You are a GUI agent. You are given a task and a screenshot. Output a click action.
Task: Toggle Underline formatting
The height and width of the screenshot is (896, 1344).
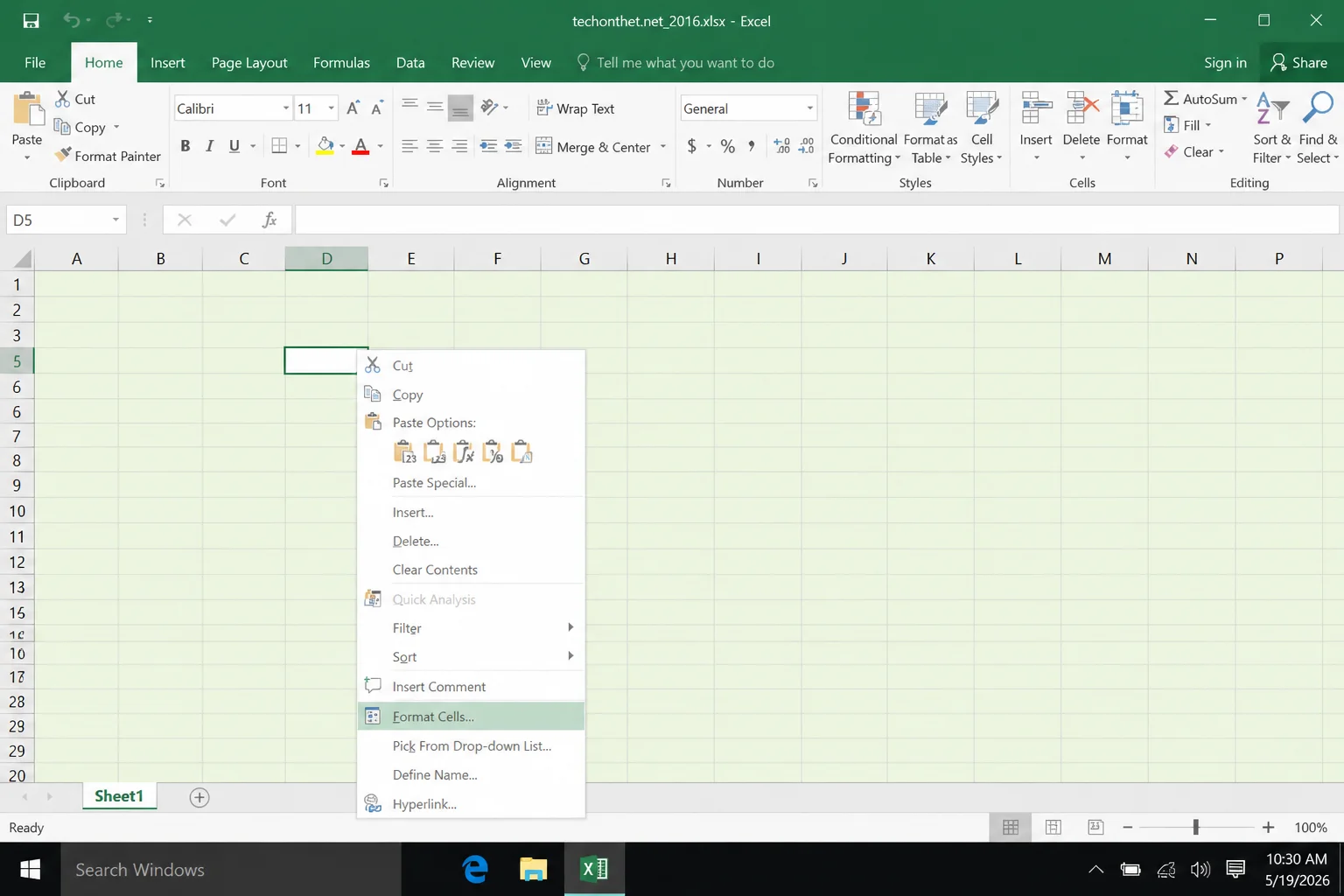coord(234,146)
